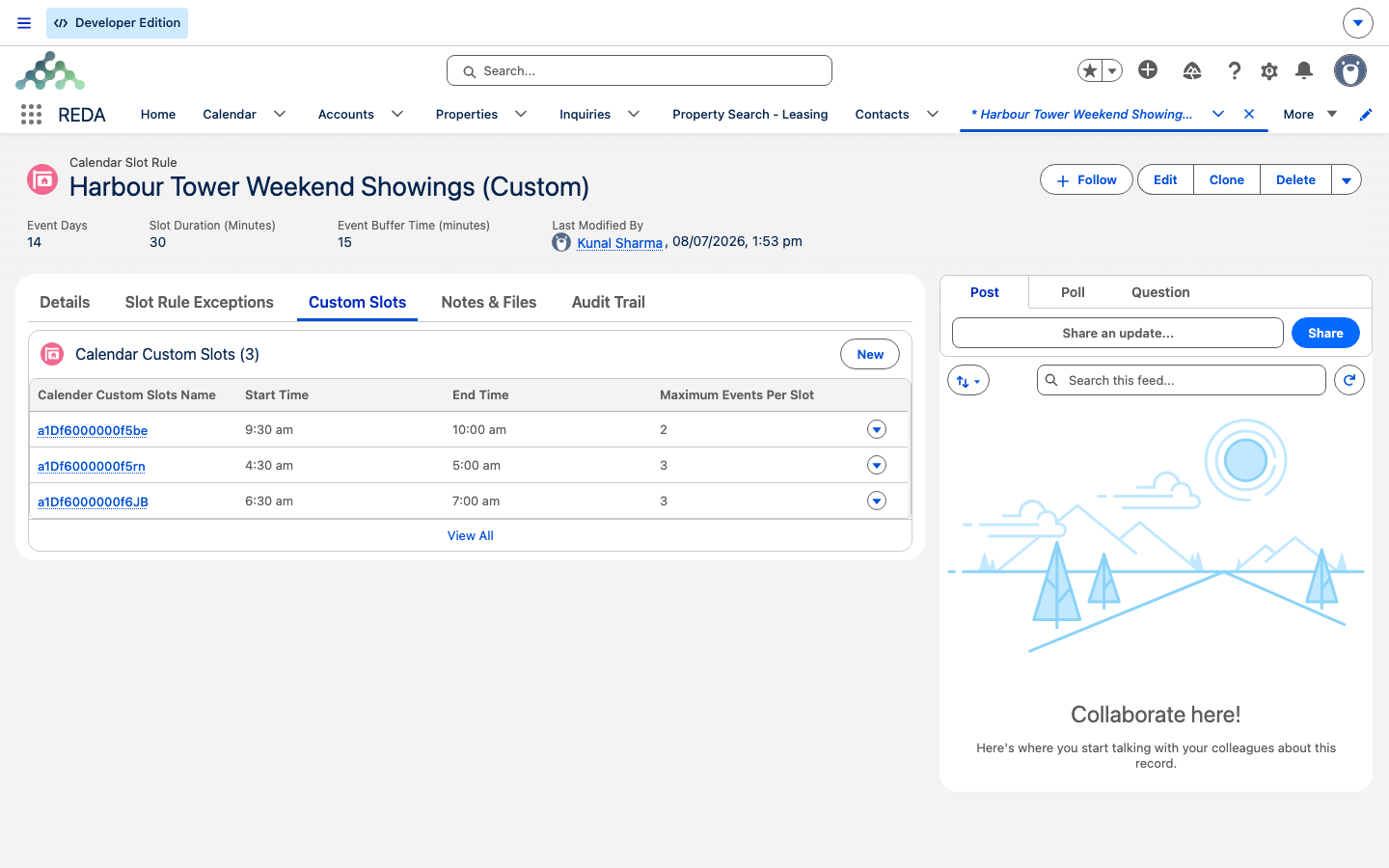The width and height of the screenshot is (1389, 868).
Task: Select the Question tab in Chatter
Action: click(x=1160, y=292)
